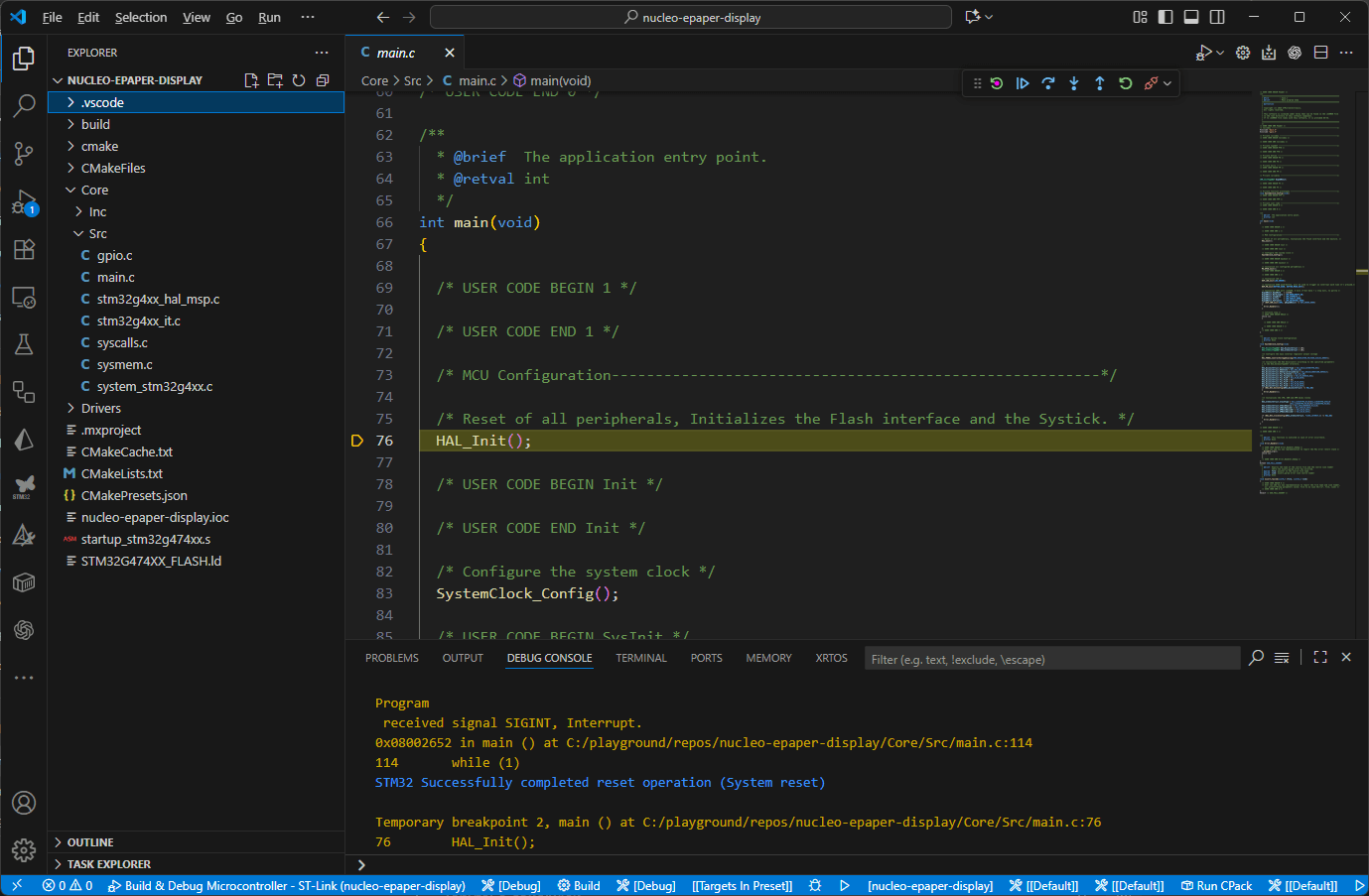
Task: Open the Selection menu
Action: [141, 17]
